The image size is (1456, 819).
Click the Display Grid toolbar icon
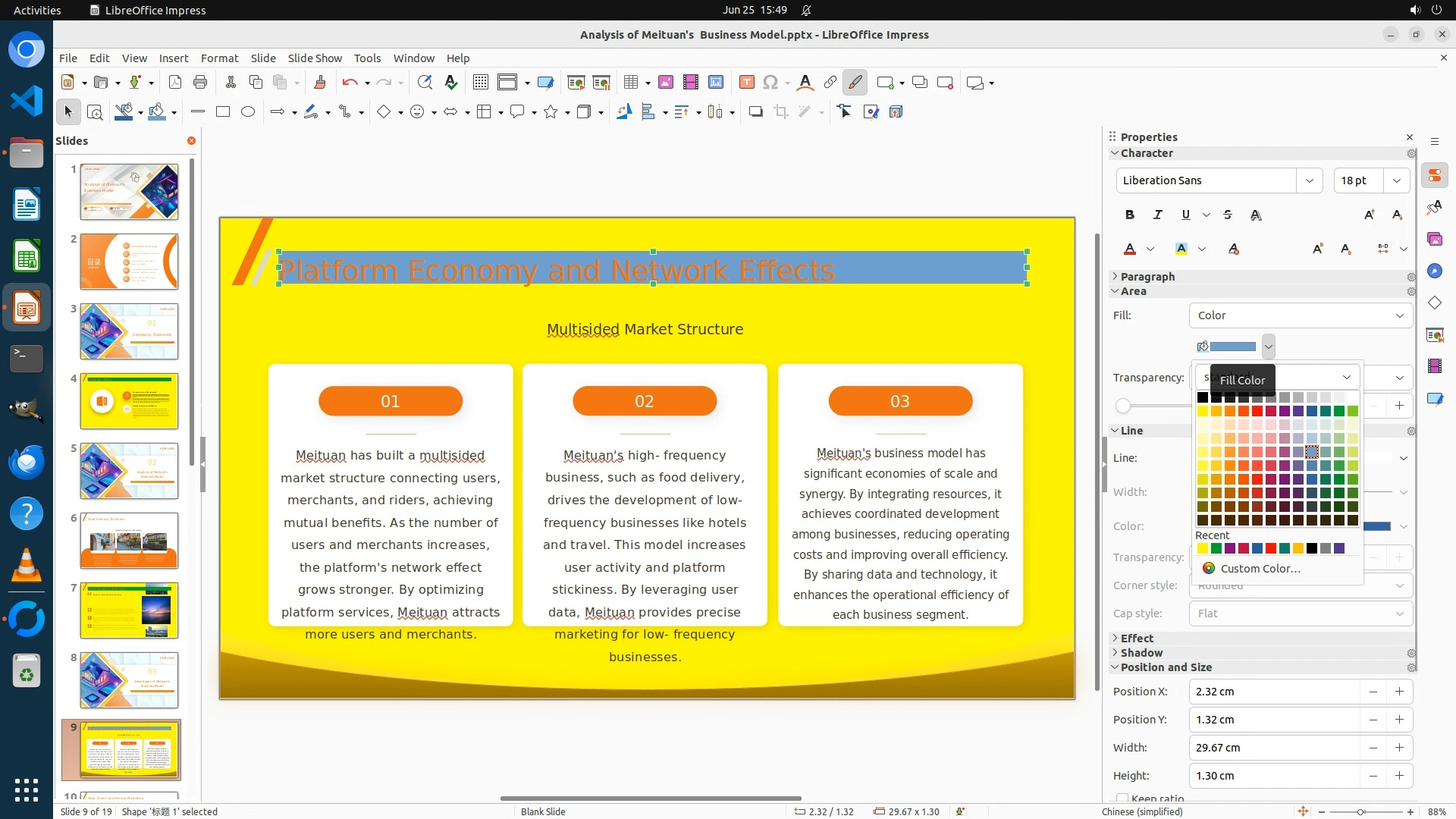click(480, 83)
